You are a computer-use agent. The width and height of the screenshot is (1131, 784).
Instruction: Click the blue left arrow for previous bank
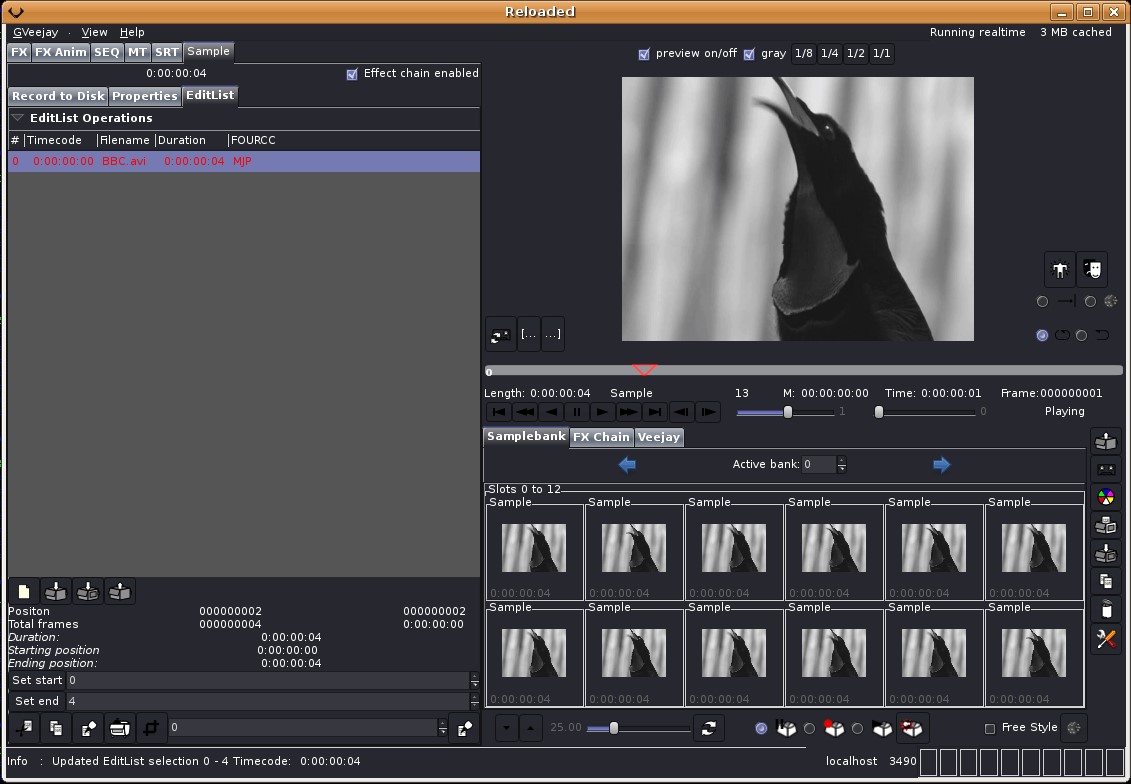coord(627,464)
